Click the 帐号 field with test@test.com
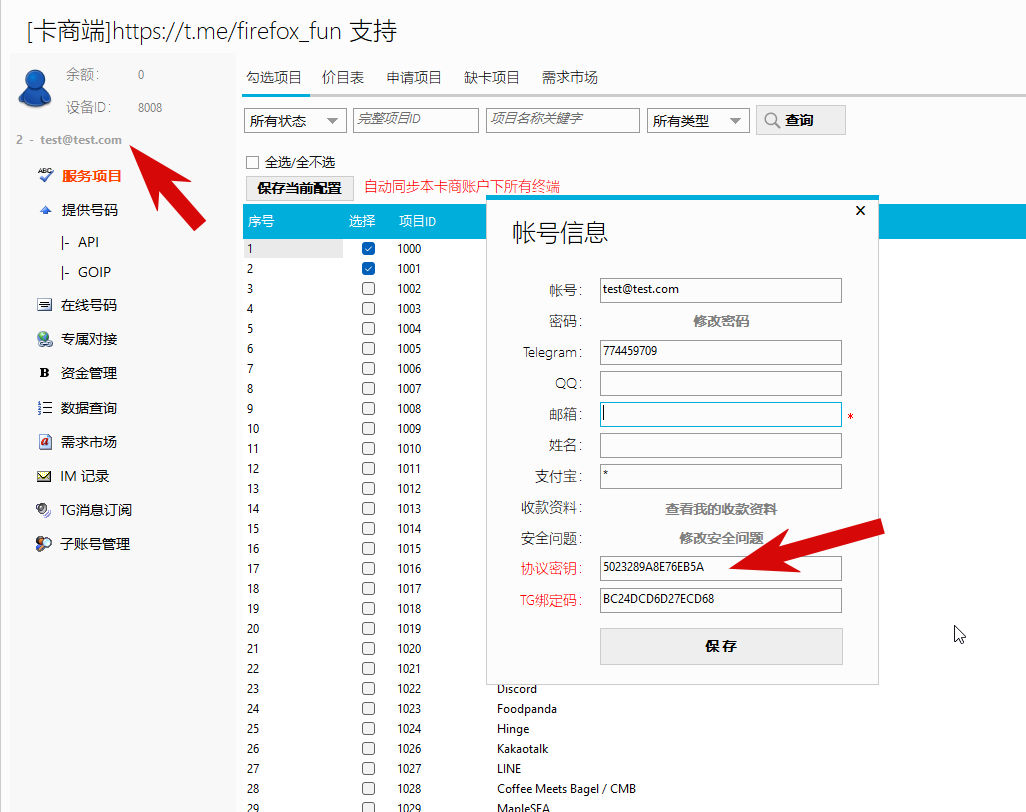The image size is (1026, 812). (720, 290)
